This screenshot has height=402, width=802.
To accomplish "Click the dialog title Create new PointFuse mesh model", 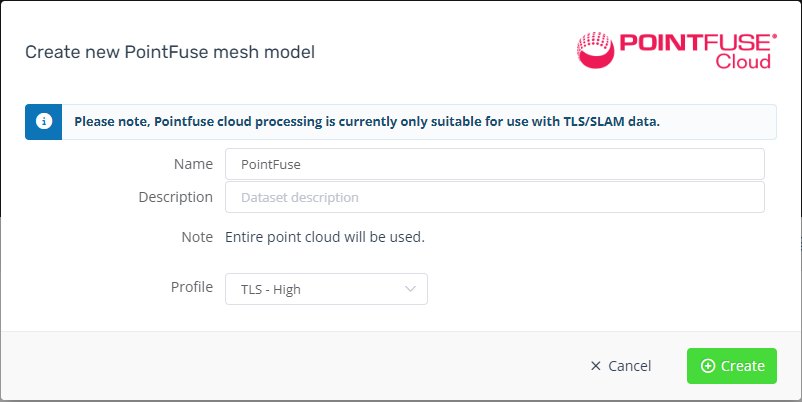I will [x=170, y=51].
